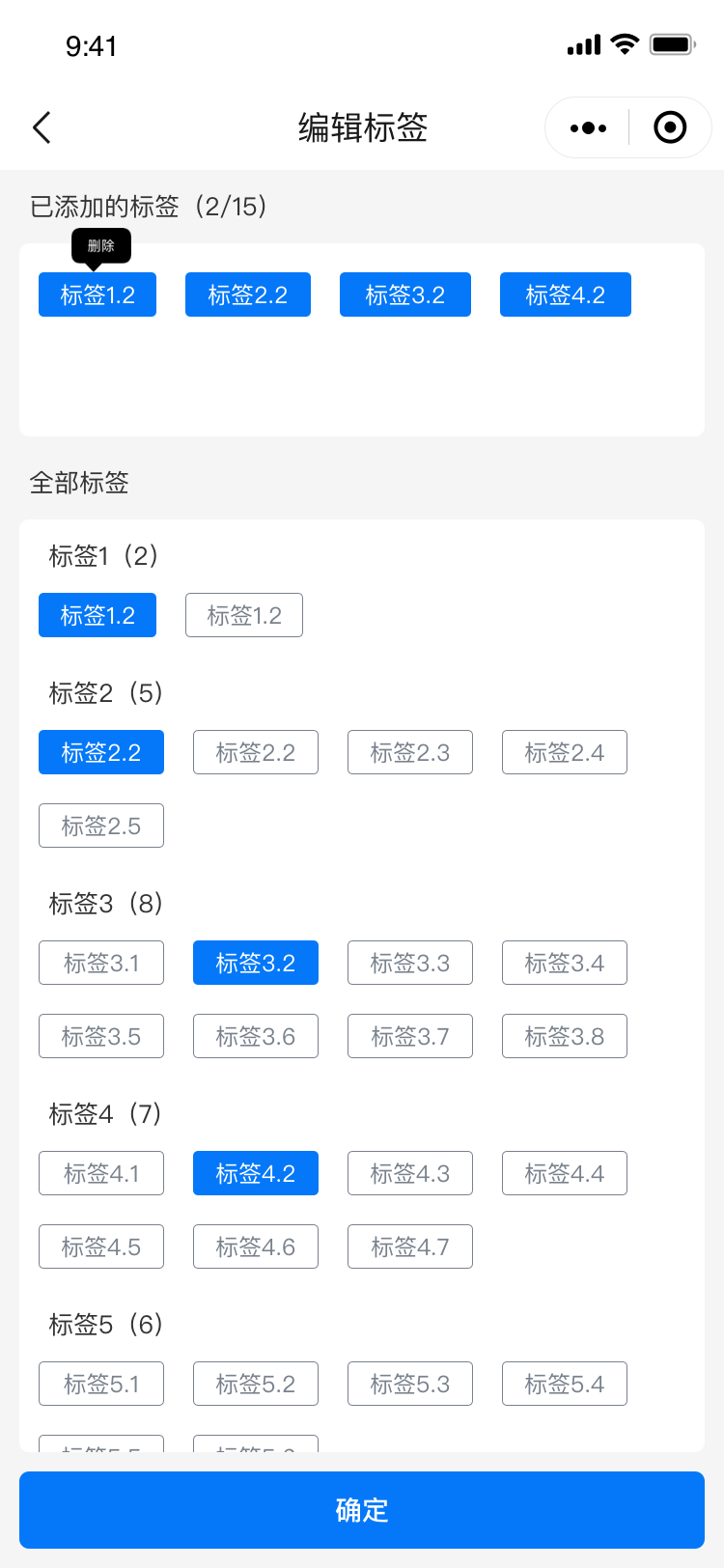Tap the Wi-Fi status icon
This screenshot has height=1568, width=724.
pyautogui.click(x=626, y=44)
